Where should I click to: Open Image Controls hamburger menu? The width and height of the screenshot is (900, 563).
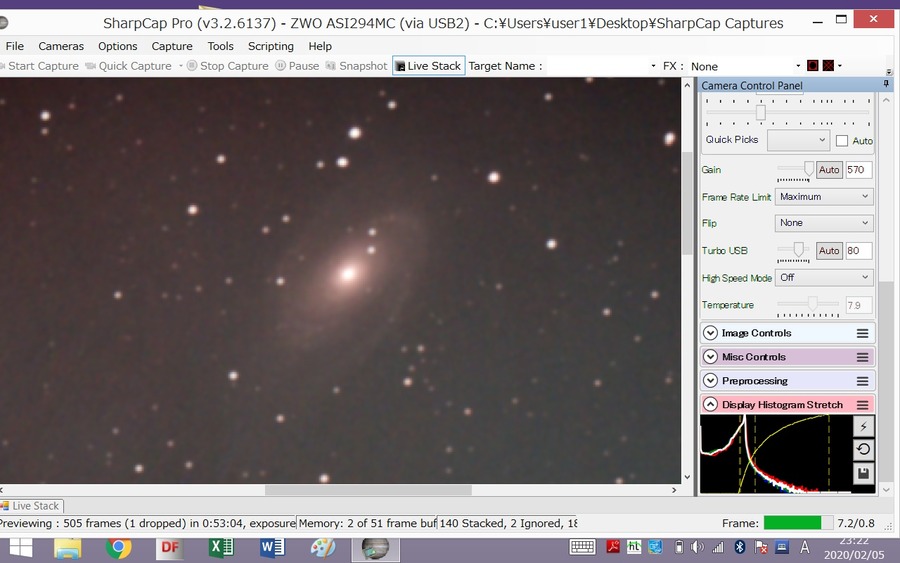click(x=862, y=333)
